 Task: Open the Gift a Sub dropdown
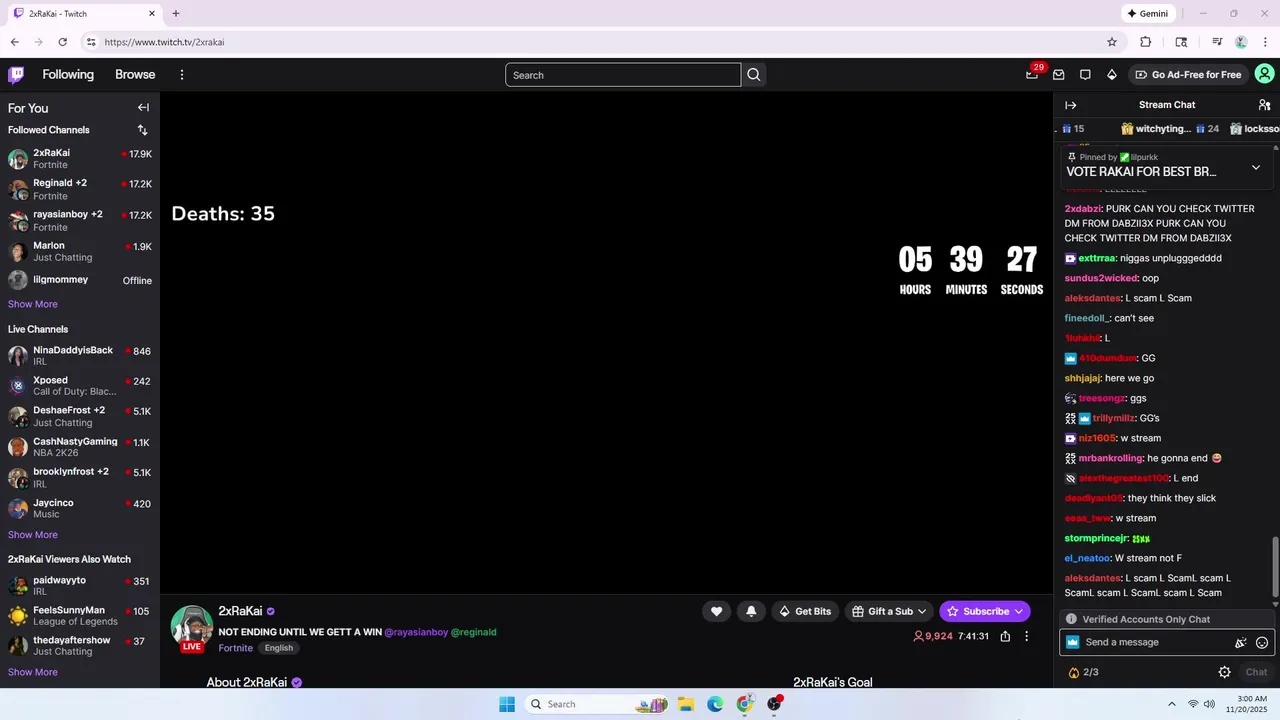pos(889,611)
